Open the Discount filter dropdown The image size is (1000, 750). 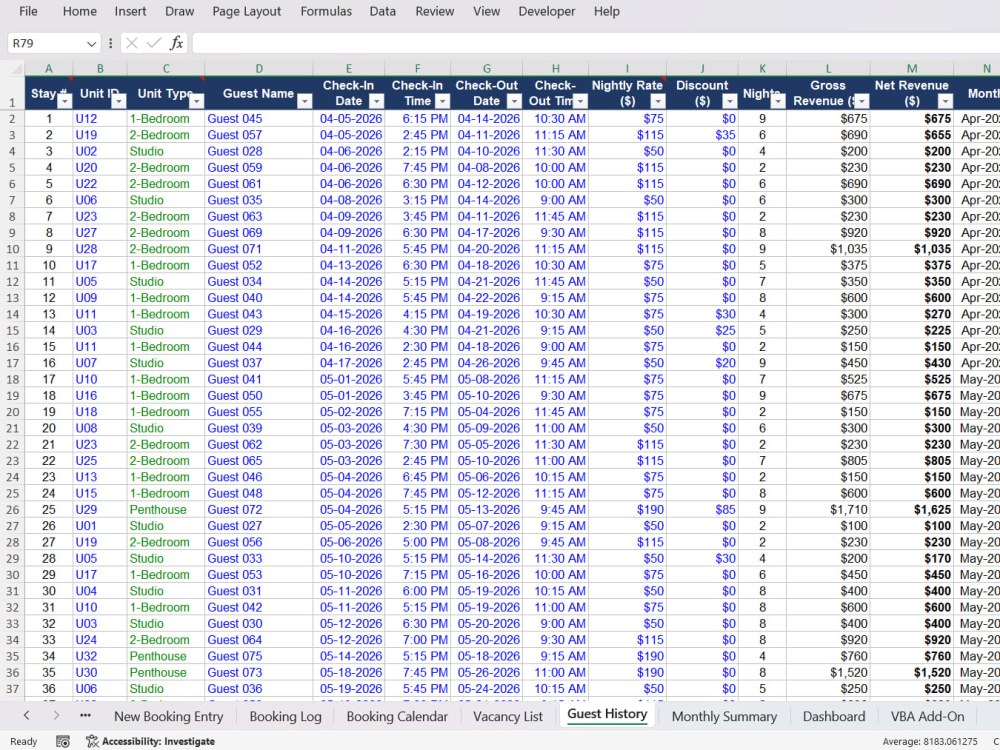[730, 101]
